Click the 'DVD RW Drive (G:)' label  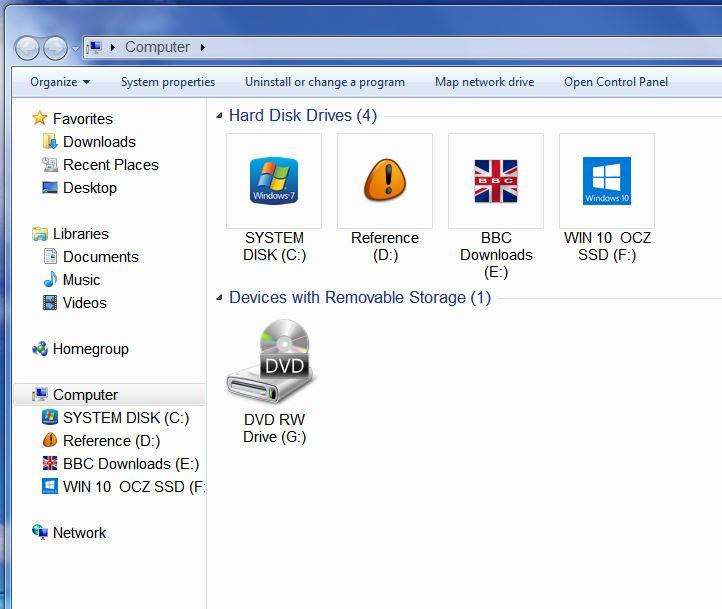[274, 428]
